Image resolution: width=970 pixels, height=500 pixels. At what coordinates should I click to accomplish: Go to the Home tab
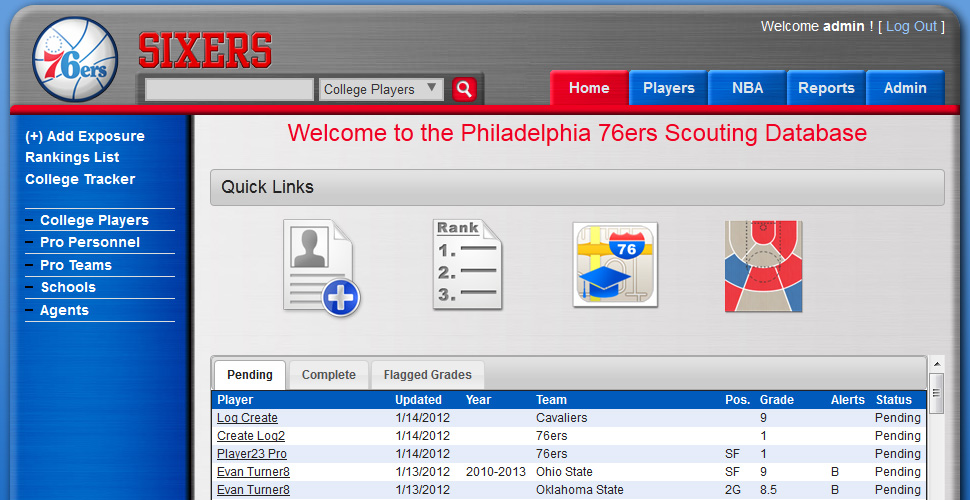coord(589,88)
